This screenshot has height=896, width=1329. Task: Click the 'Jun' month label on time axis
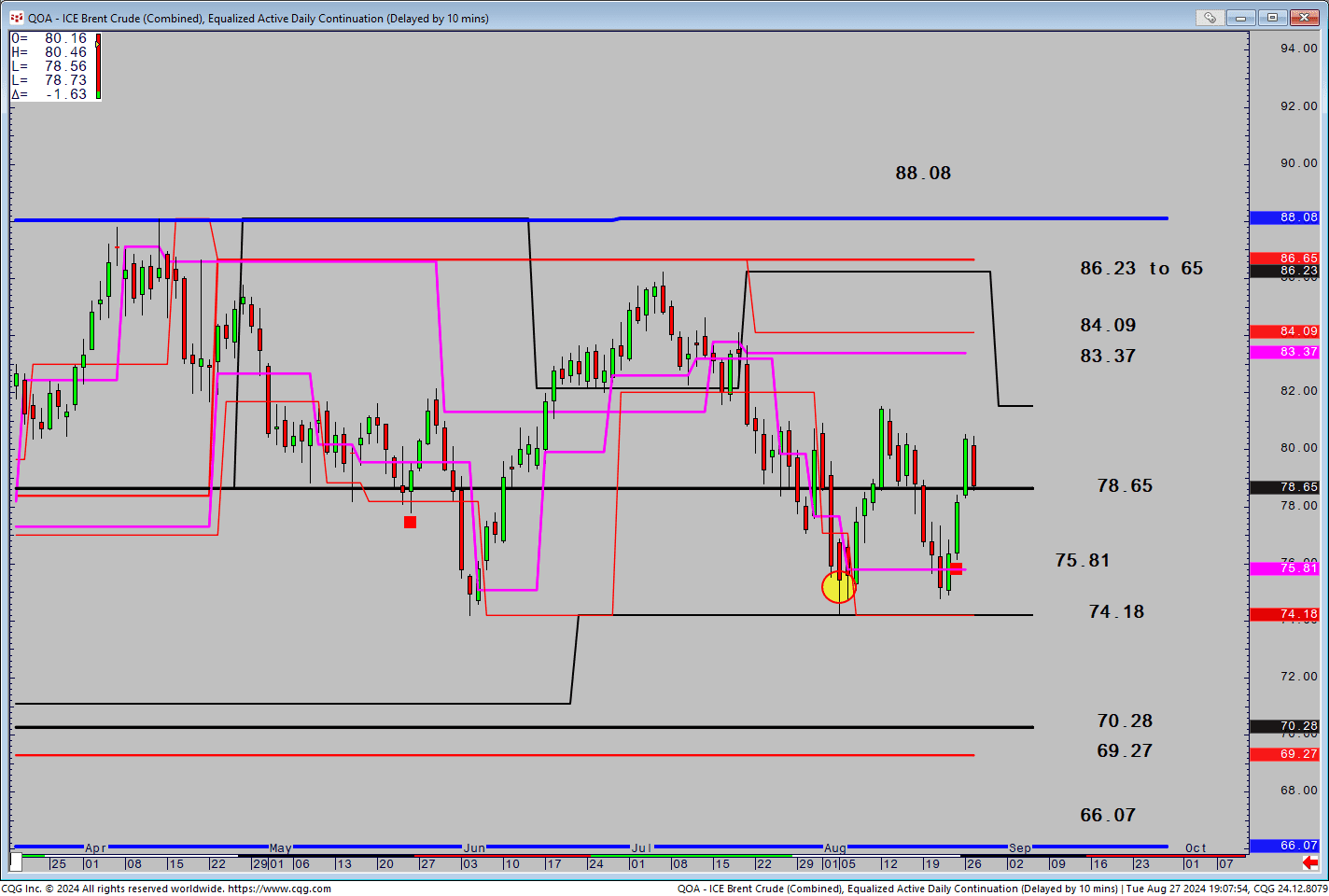[x=474, y=848]
